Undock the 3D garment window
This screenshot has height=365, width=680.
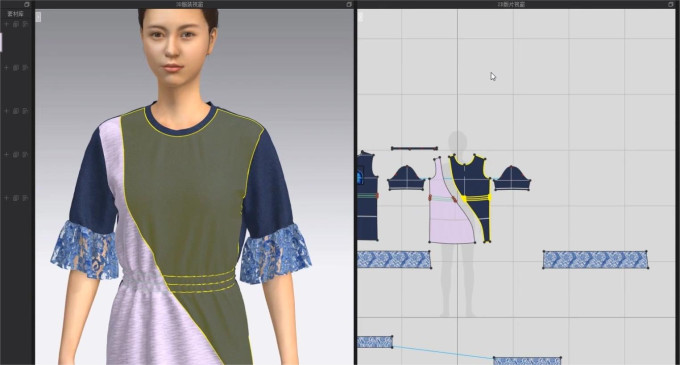point(349,4)
